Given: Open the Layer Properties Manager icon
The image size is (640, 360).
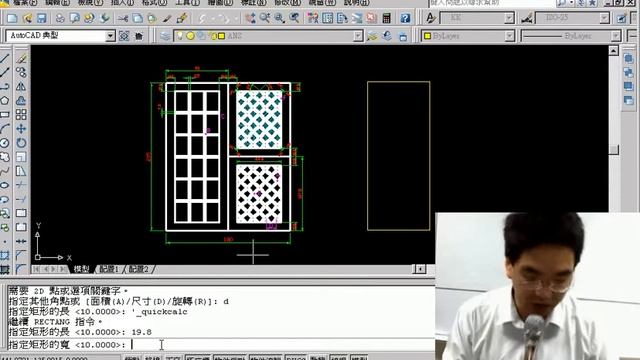Looking at the screenshot, I should (165, 36).
